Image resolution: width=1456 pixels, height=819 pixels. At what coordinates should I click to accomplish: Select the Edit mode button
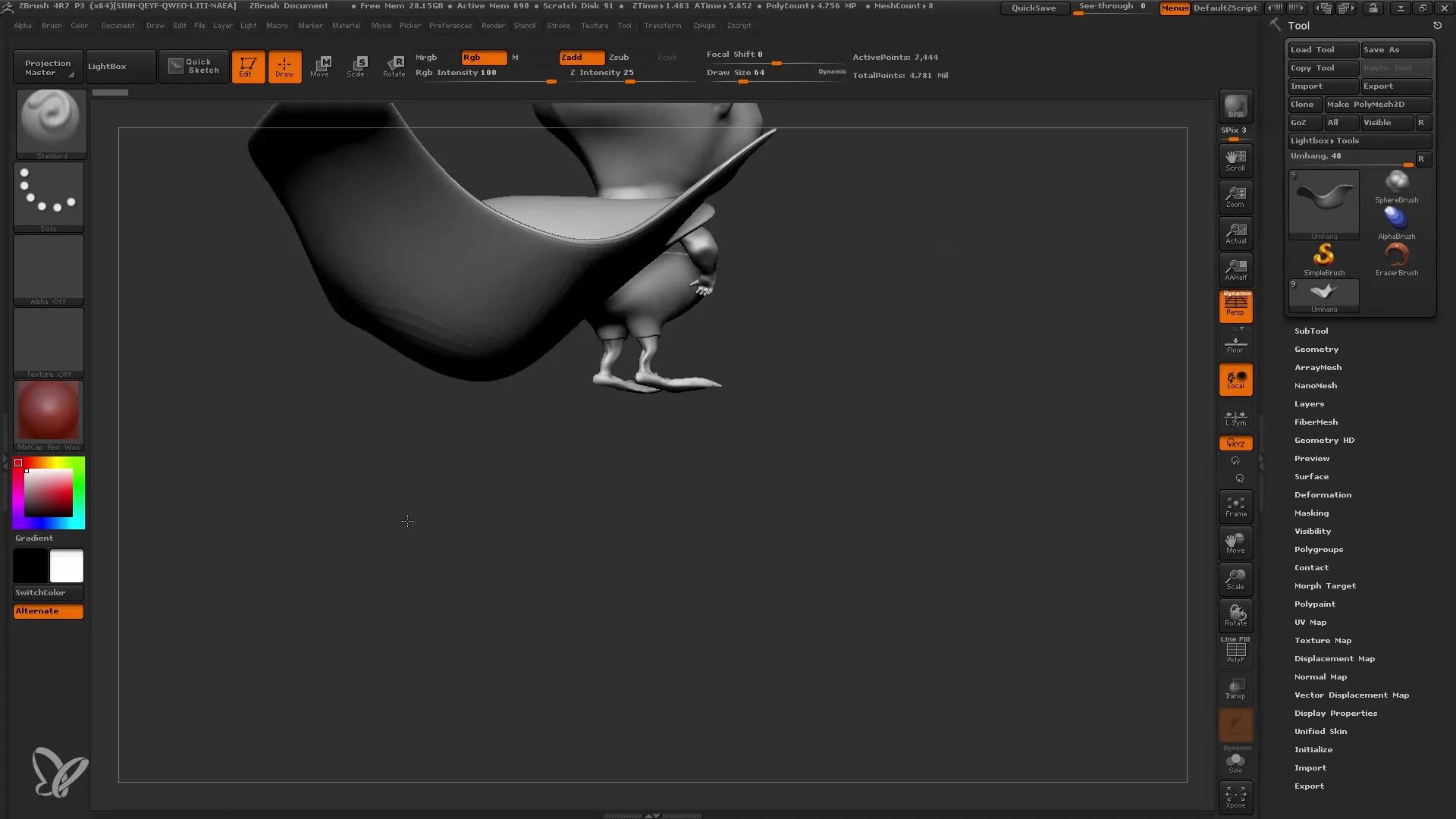pos(248,67)
